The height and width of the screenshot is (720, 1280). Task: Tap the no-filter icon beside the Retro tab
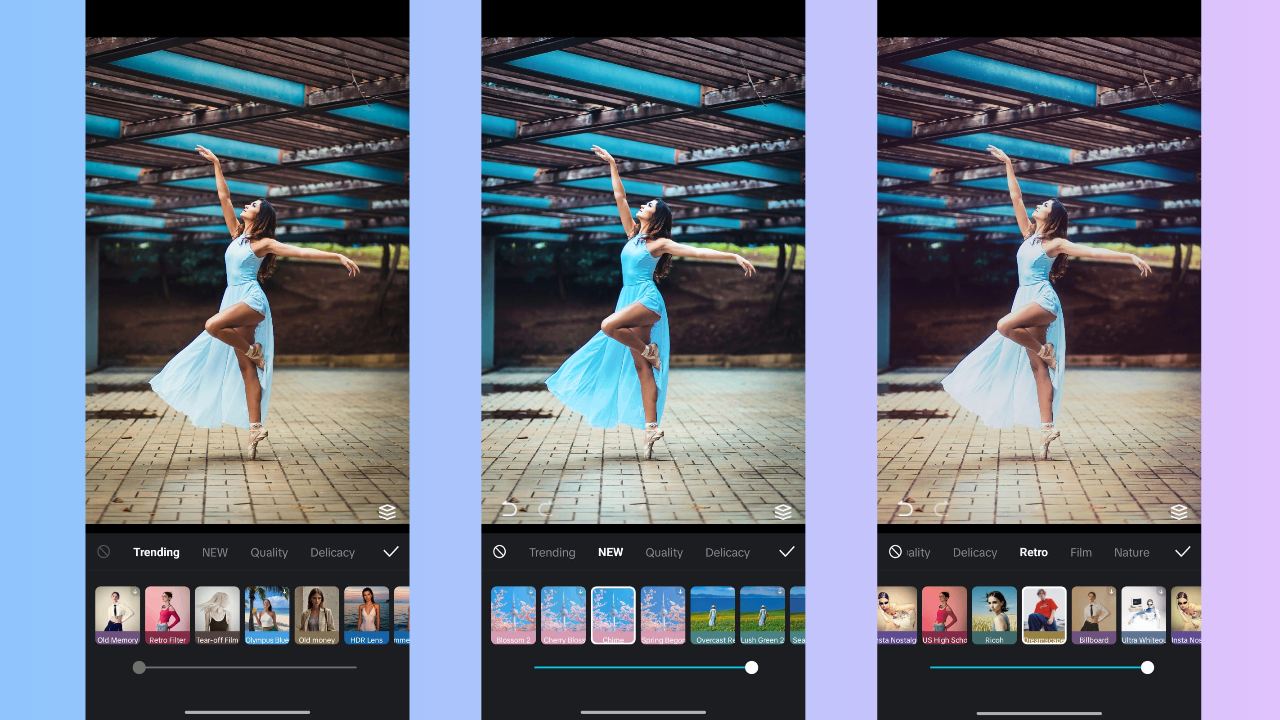pyautogui.click(x=893, y=551)
